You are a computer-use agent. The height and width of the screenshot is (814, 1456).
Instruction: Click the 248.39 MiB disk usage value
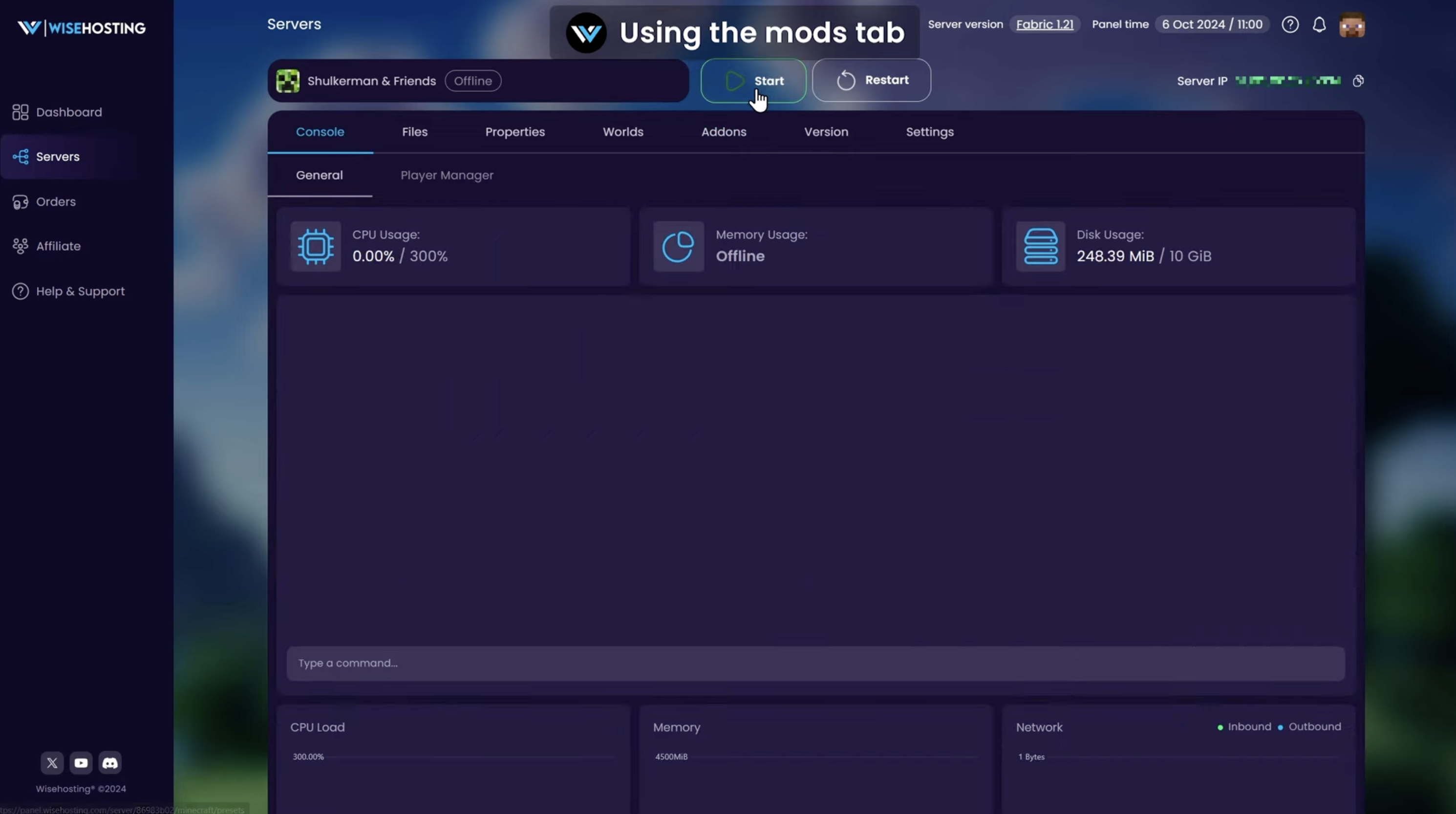pos(1115,256)
